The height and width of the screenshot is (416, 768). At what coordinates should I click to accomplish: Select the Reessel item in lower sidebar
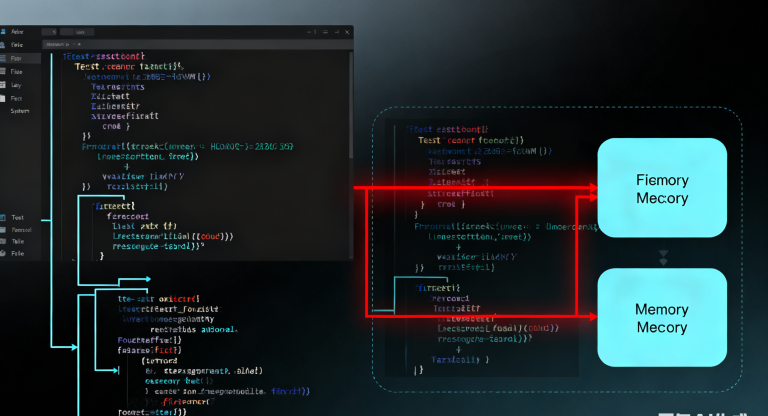click(21, 230)
